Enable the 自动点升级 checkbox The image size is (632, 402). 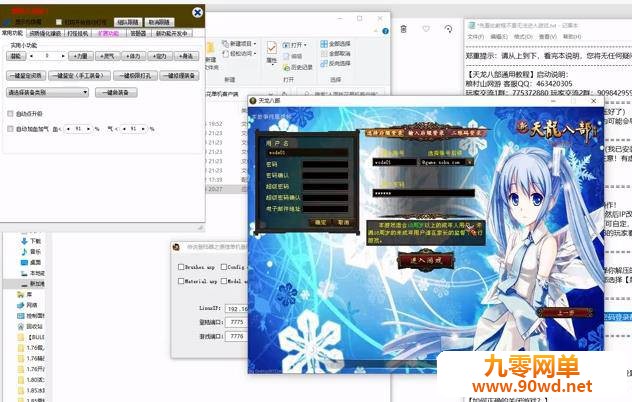(x=10, y=114)
